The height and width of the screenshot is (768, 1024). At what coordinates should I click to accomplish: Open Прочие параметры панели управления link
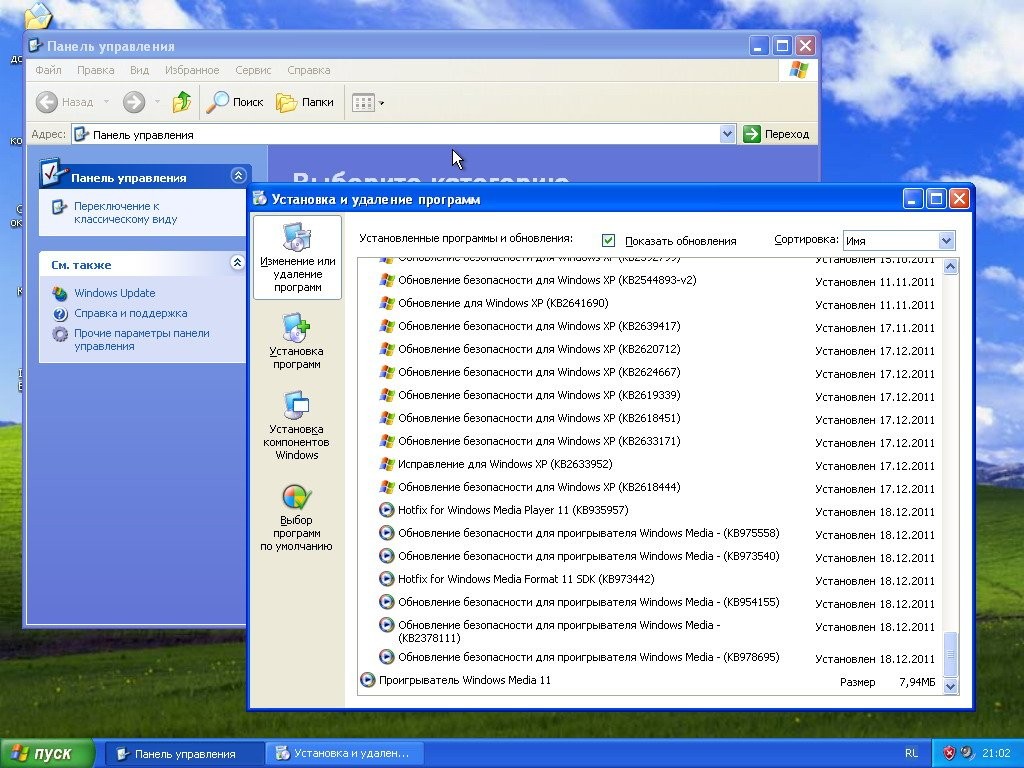click(142, 340)
